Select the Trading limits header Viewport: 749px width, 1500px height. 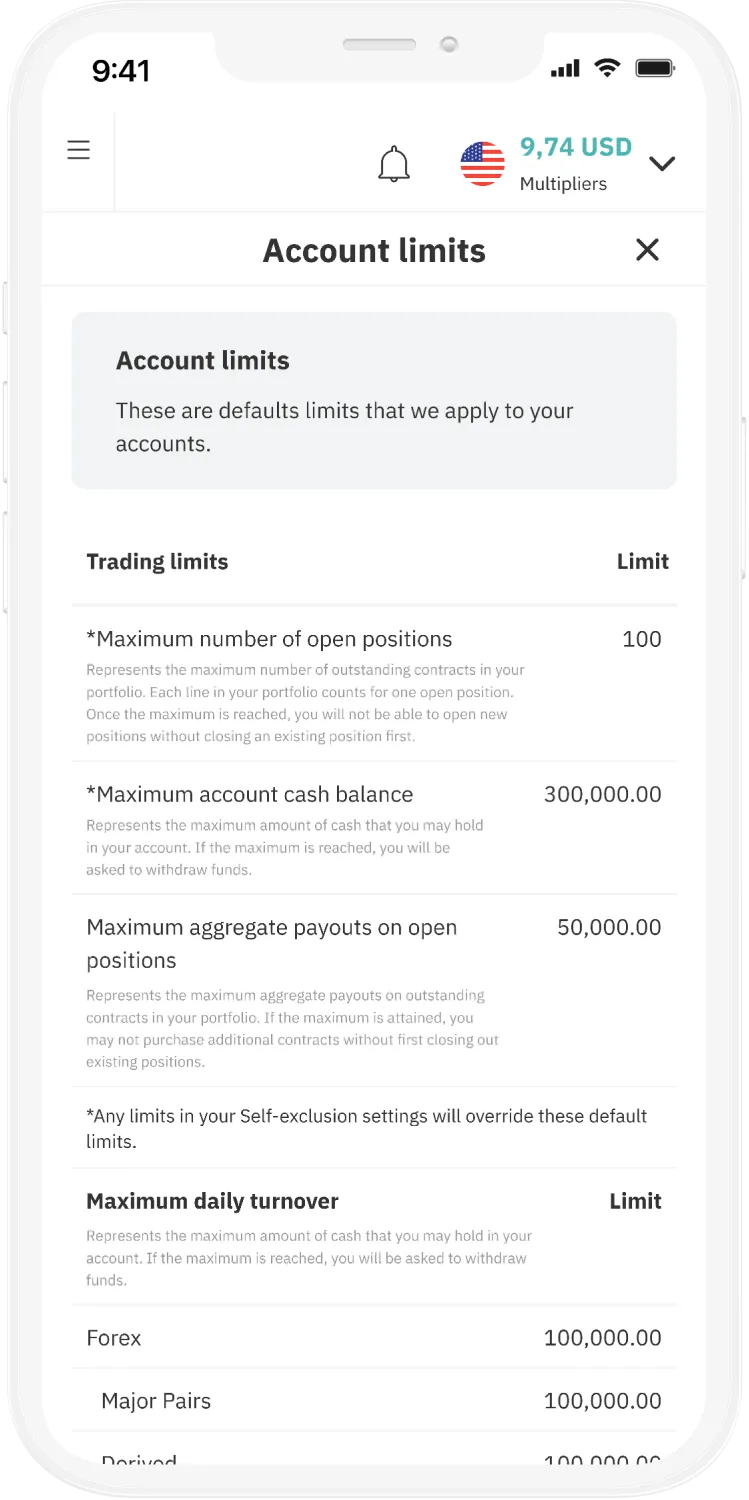[x=157, y=562]
